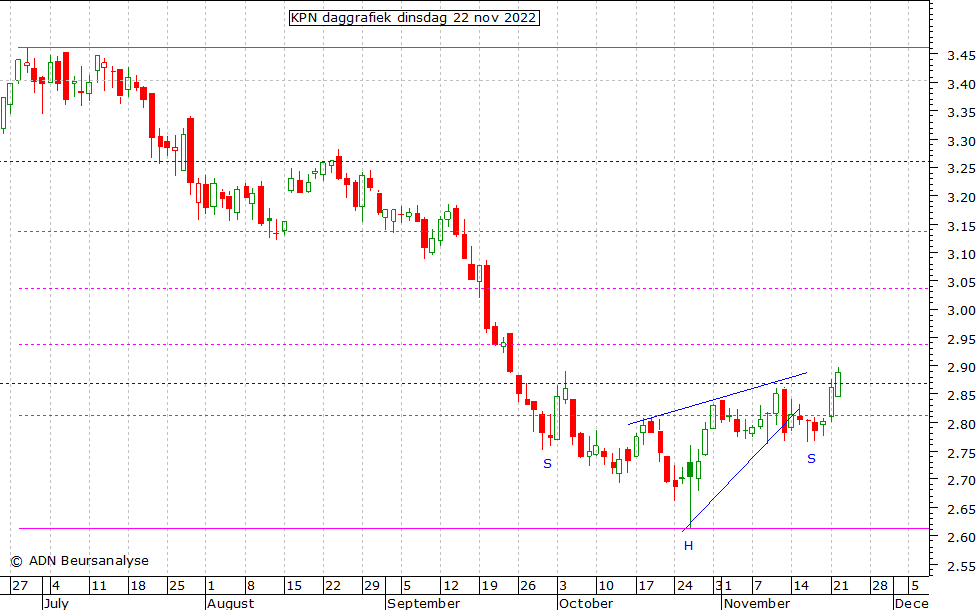Click the date label 3 above October
Viewport: 980px width, 610px height.
563,586
